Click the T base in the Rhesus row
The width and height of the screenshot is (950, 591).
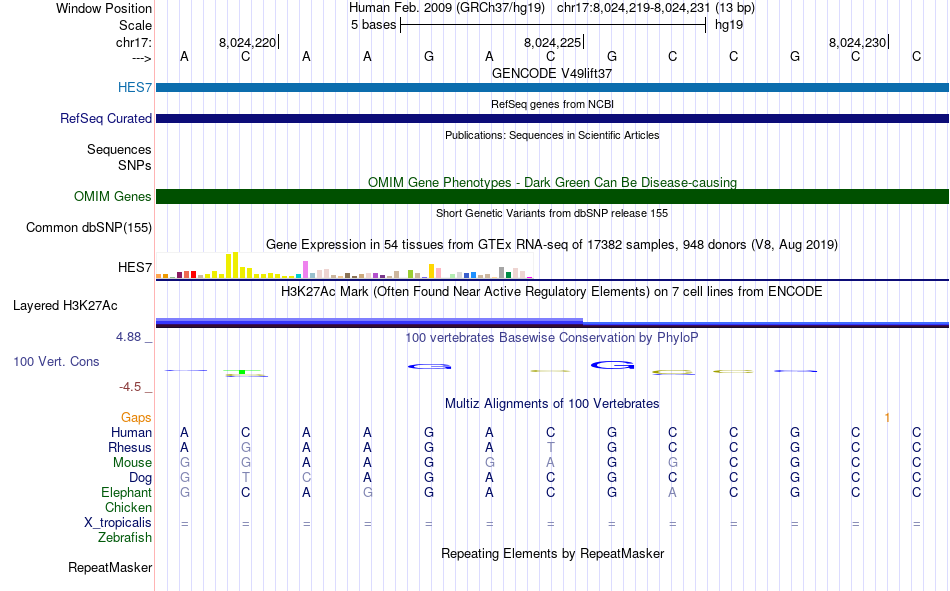click(550, 447)
